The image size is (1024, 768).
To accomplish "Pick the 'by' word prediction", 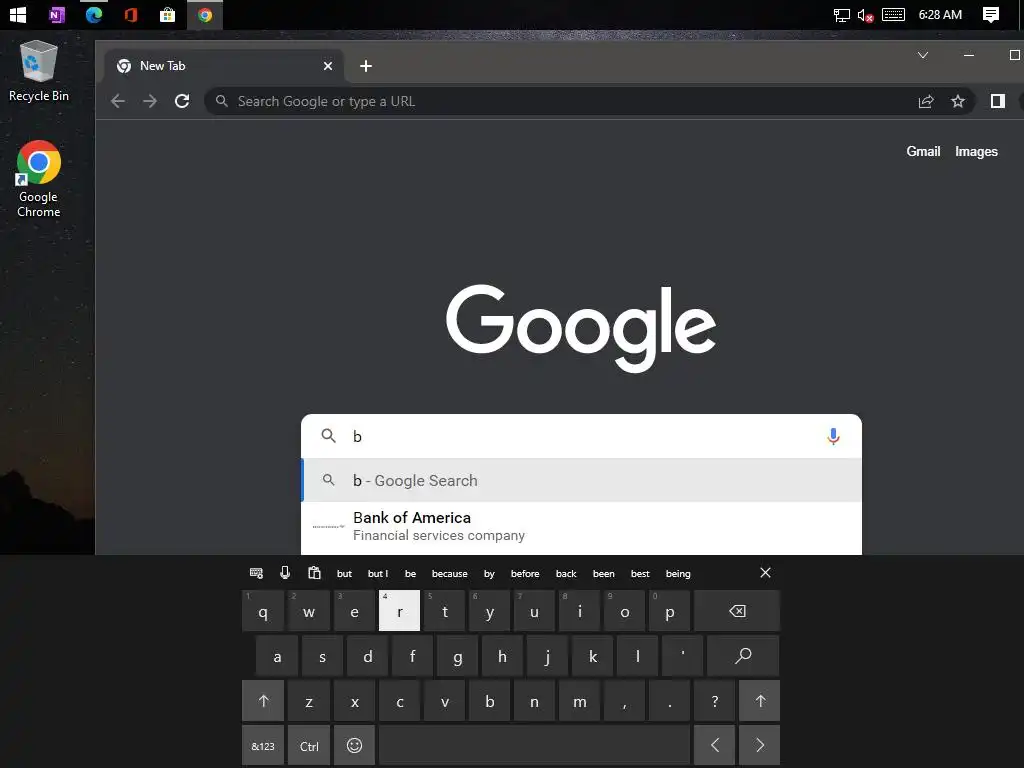I will (x=489, y=574).
